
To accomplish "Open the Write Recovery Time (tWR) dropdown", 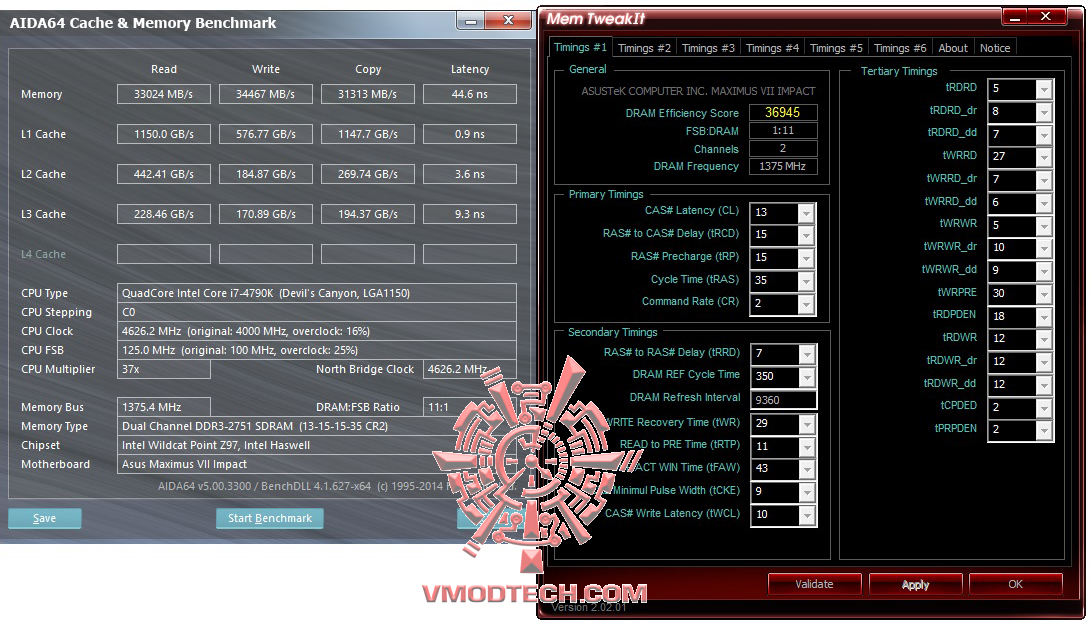I will point(806,423).
